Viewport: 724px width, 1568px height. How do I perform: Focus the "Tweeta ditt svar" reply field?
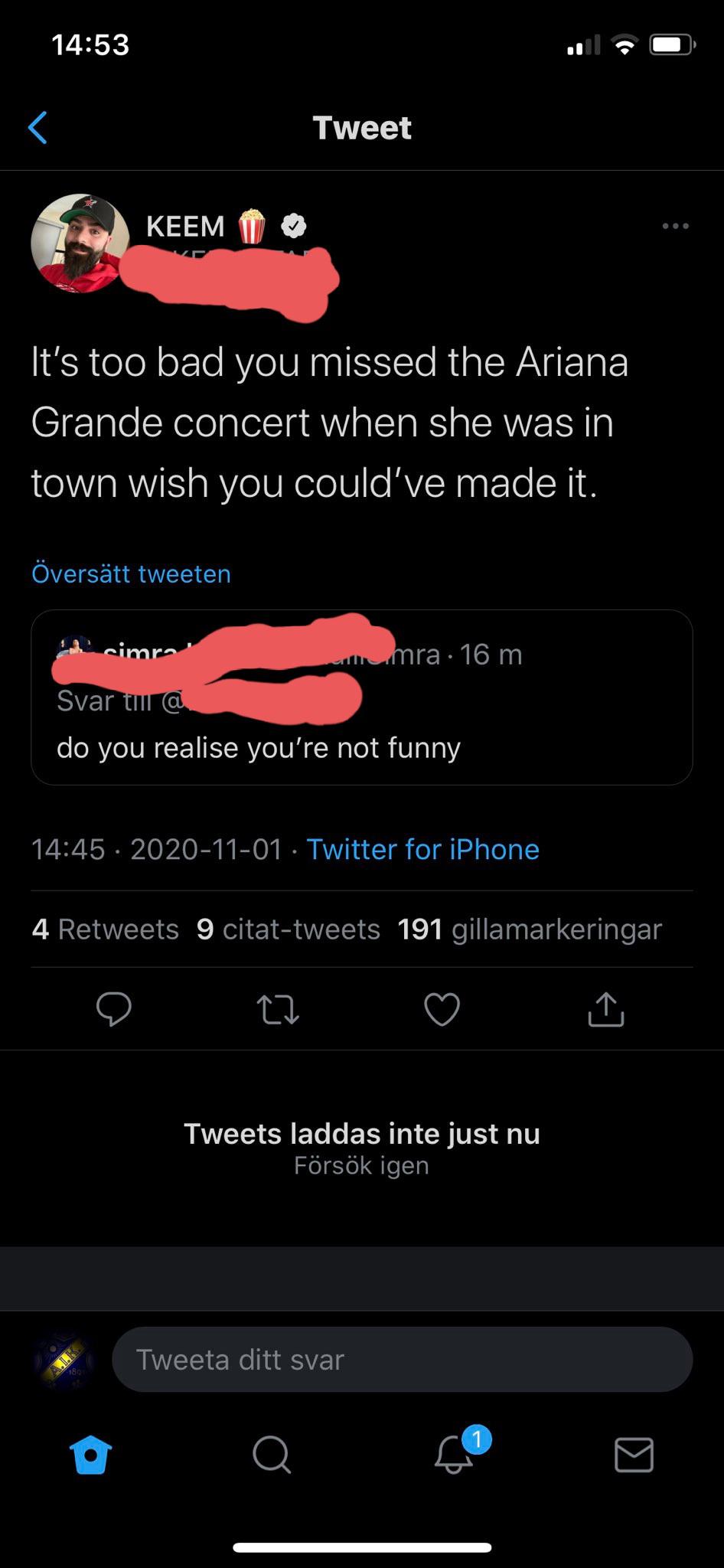pos(402,1359)
